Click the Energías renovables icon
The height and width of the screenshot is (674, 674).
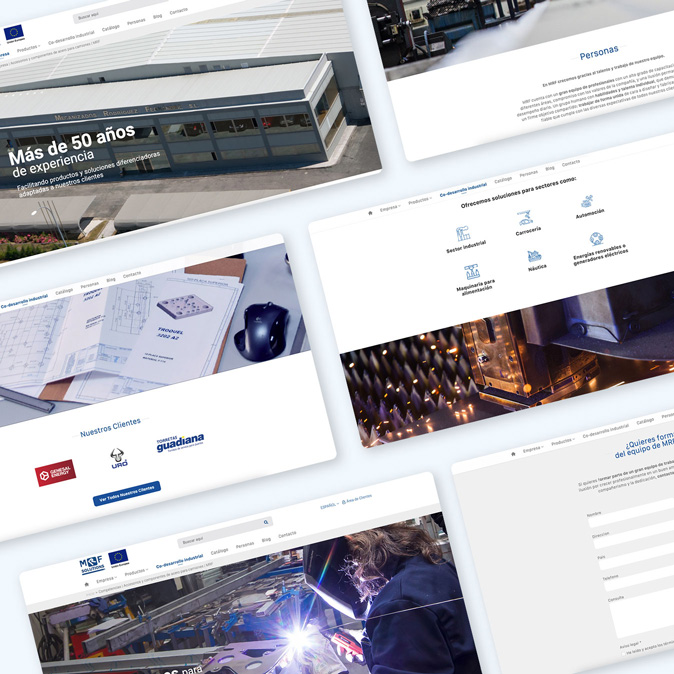(x=596, y=239)
